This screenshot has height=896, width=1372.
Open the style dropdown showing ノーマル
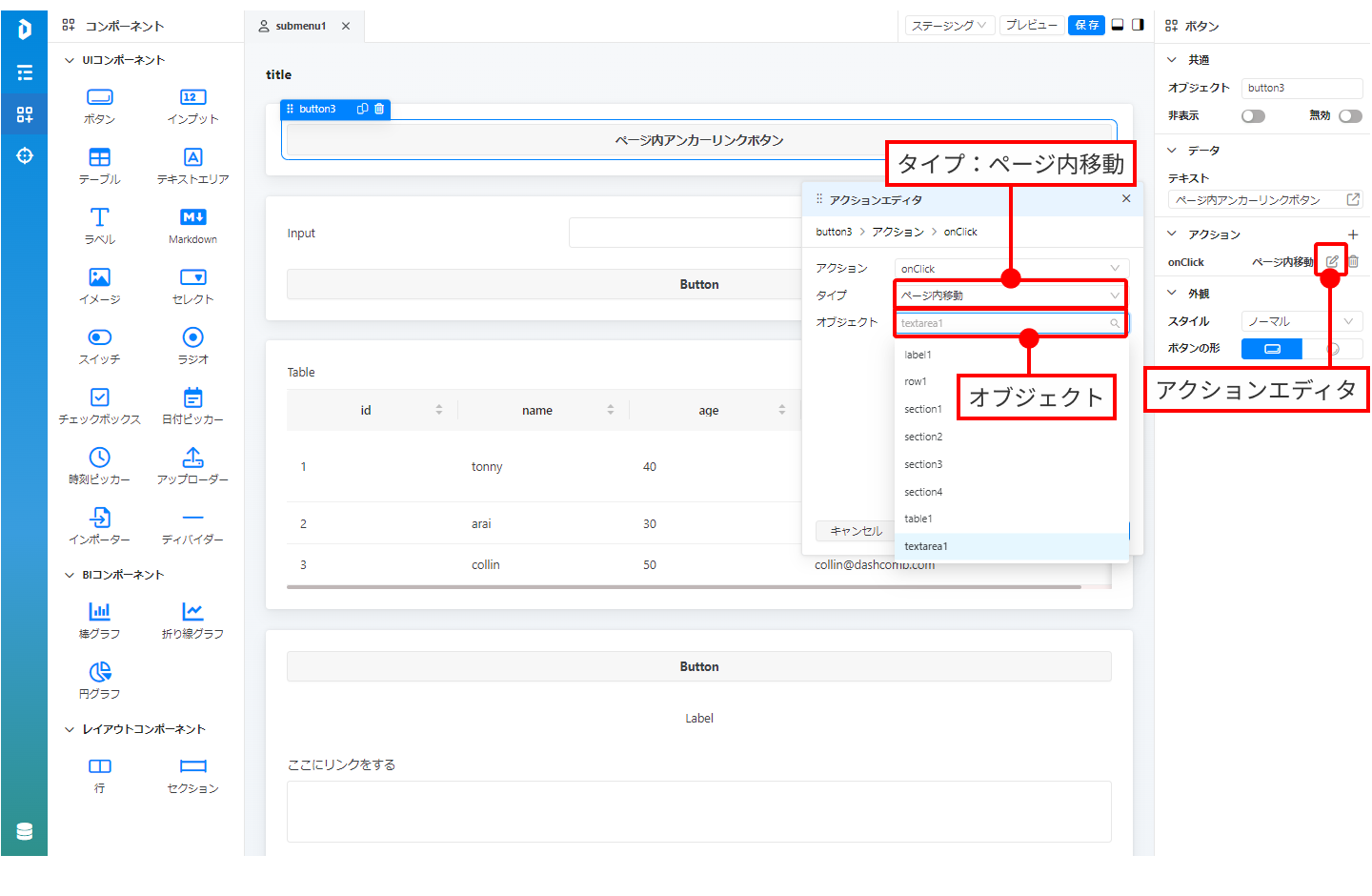coord(1301,321)
